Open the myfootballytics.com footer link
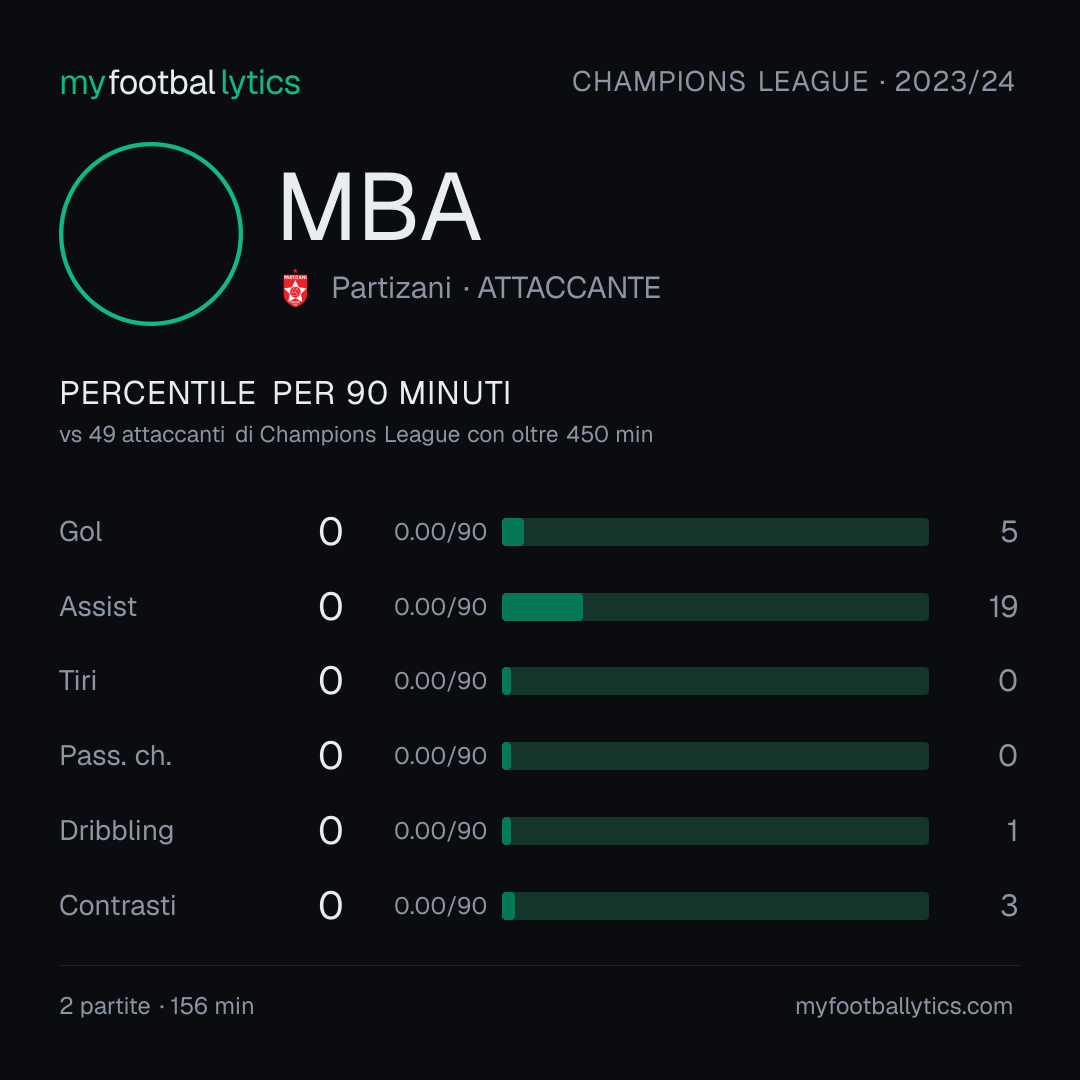Screen dimensions: 1080x1080 pos(904,1006)
